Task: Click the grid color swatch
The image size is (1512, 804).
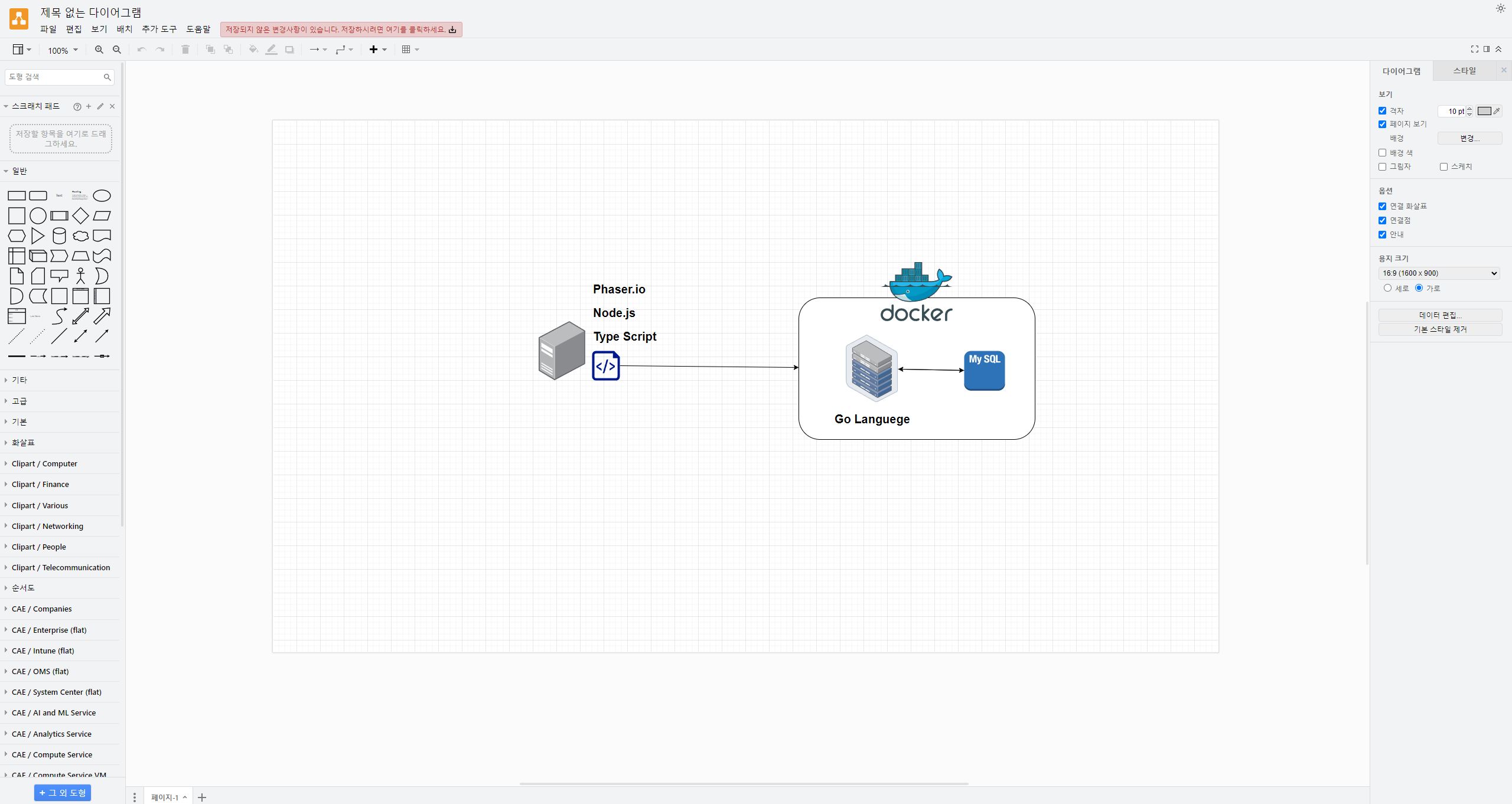Action: pos(1484,111)
